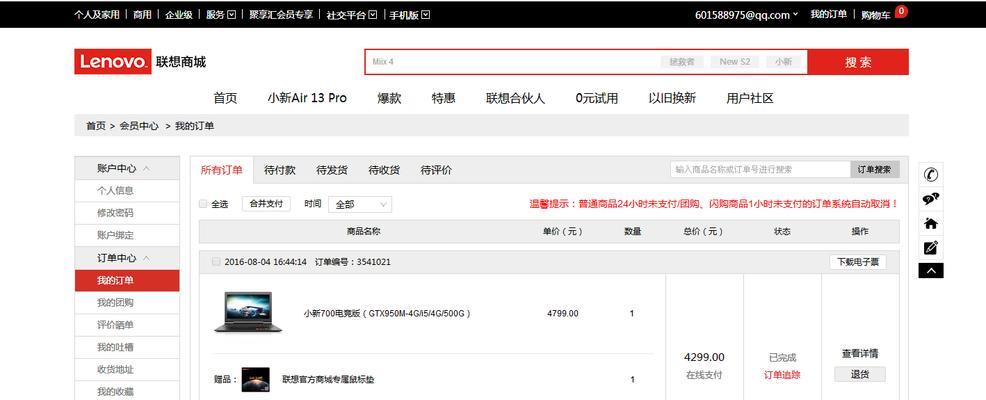This screenshot has height=400, width=986.
Task: Open 首页 in main navigation
Action: (x=225, y=98)
